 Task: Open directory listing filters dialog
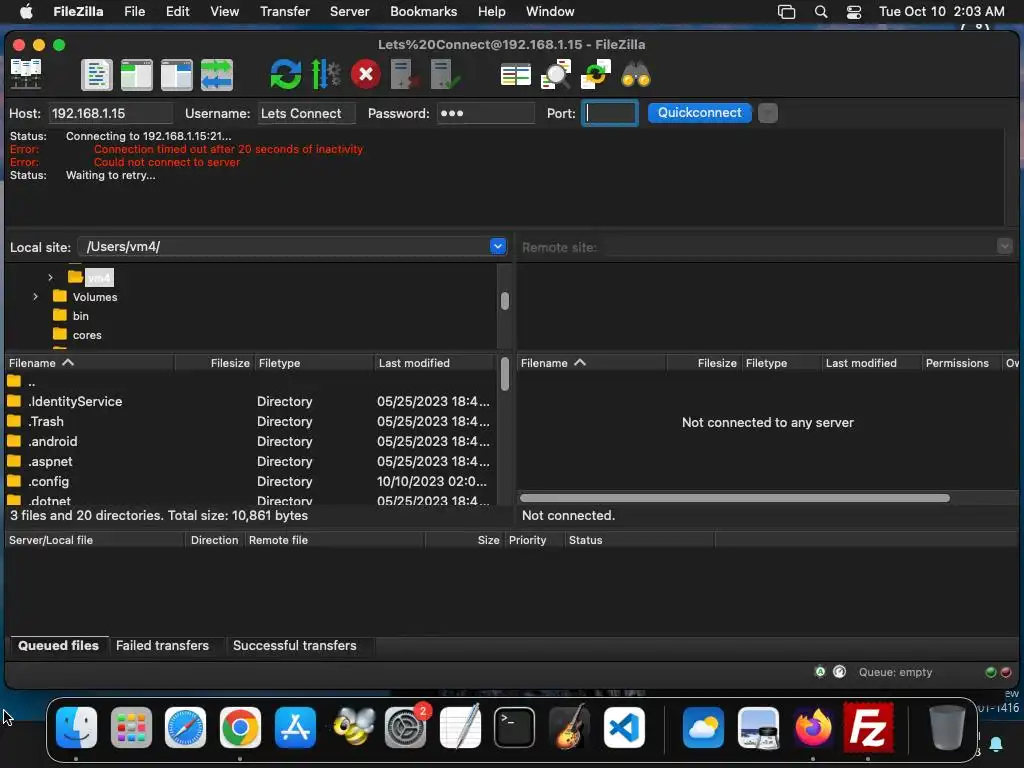point(515,74)
